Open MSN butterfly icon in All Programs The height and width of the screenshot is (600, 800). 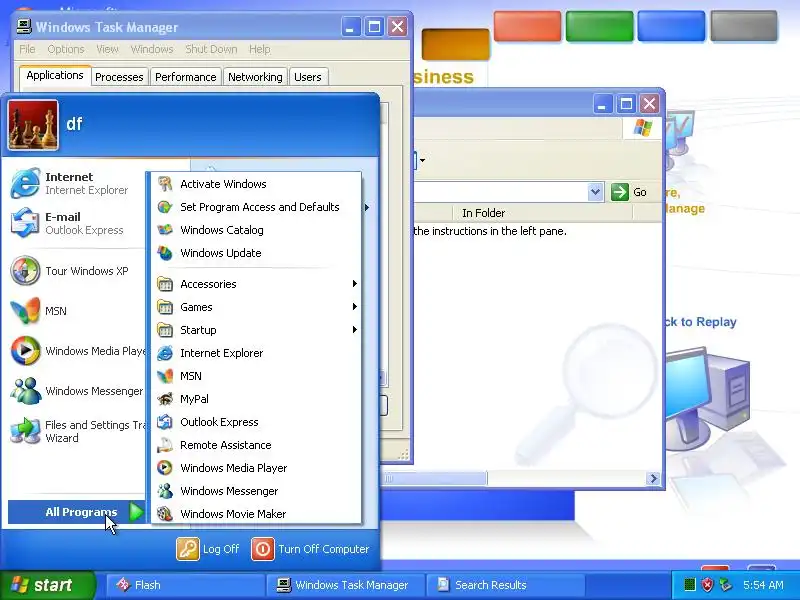point(165,376)
